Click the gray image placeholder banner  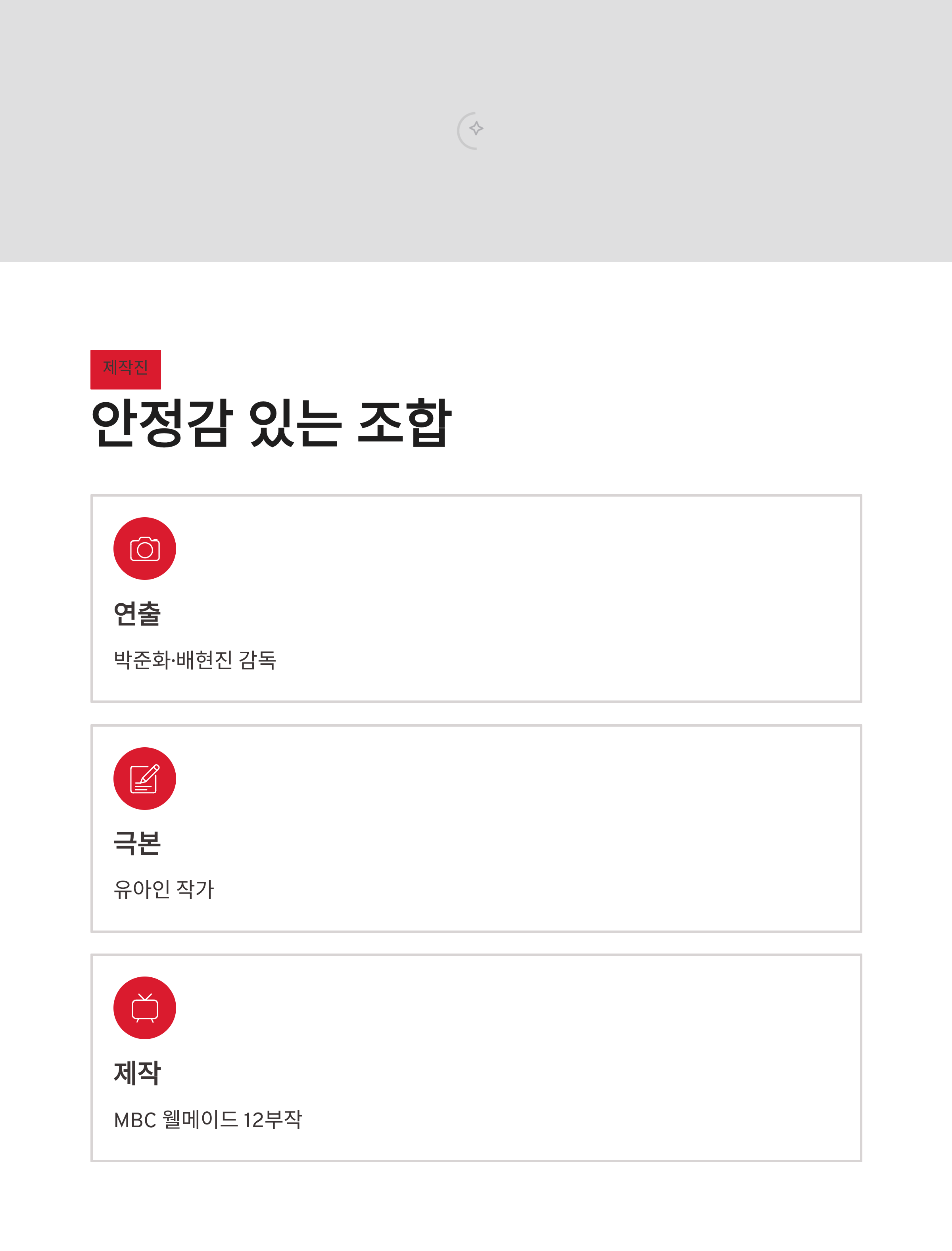point(476,131)
